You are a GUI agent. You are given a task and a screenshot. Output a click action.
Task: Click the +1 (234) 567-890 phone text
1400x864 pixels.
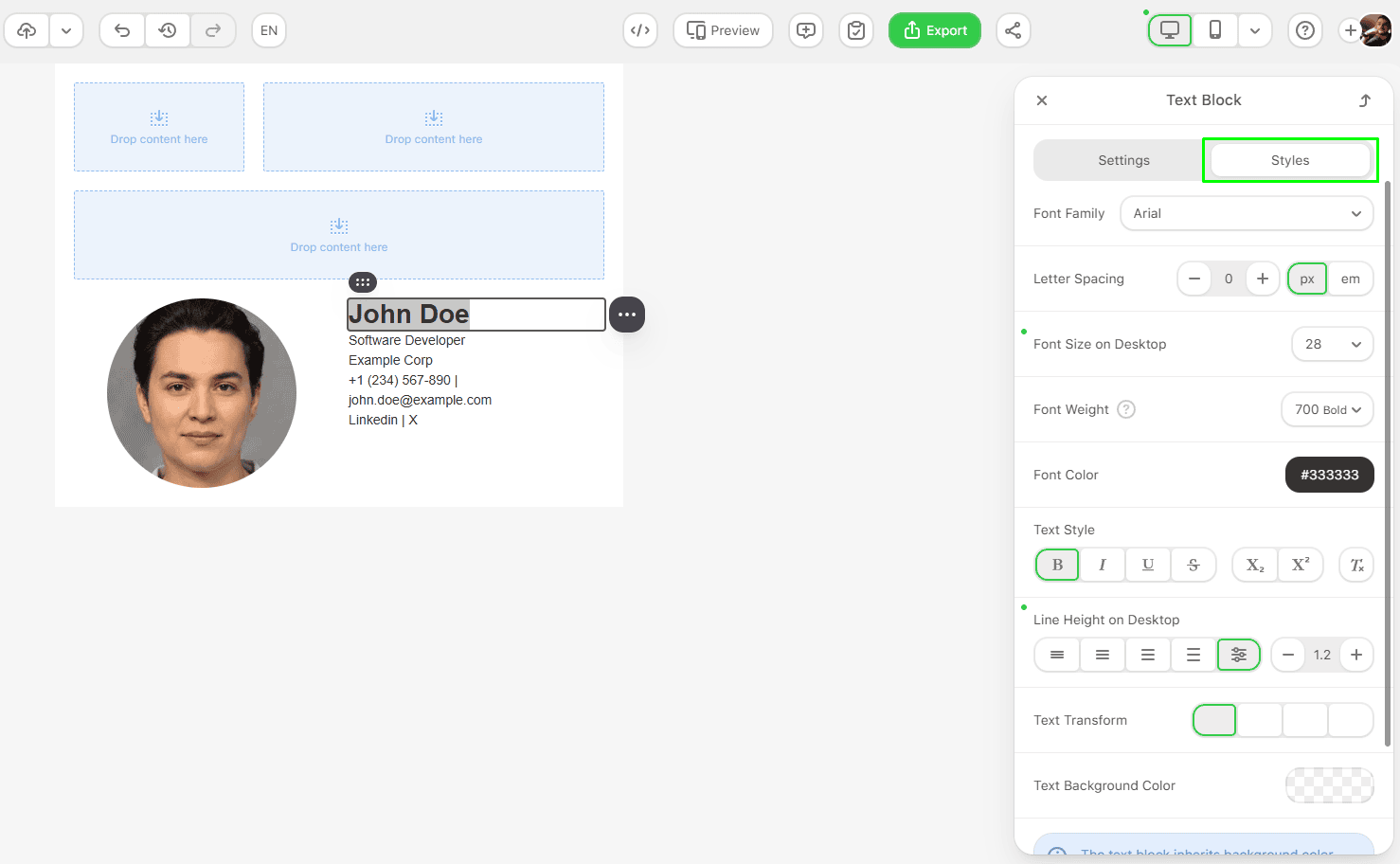400,380
